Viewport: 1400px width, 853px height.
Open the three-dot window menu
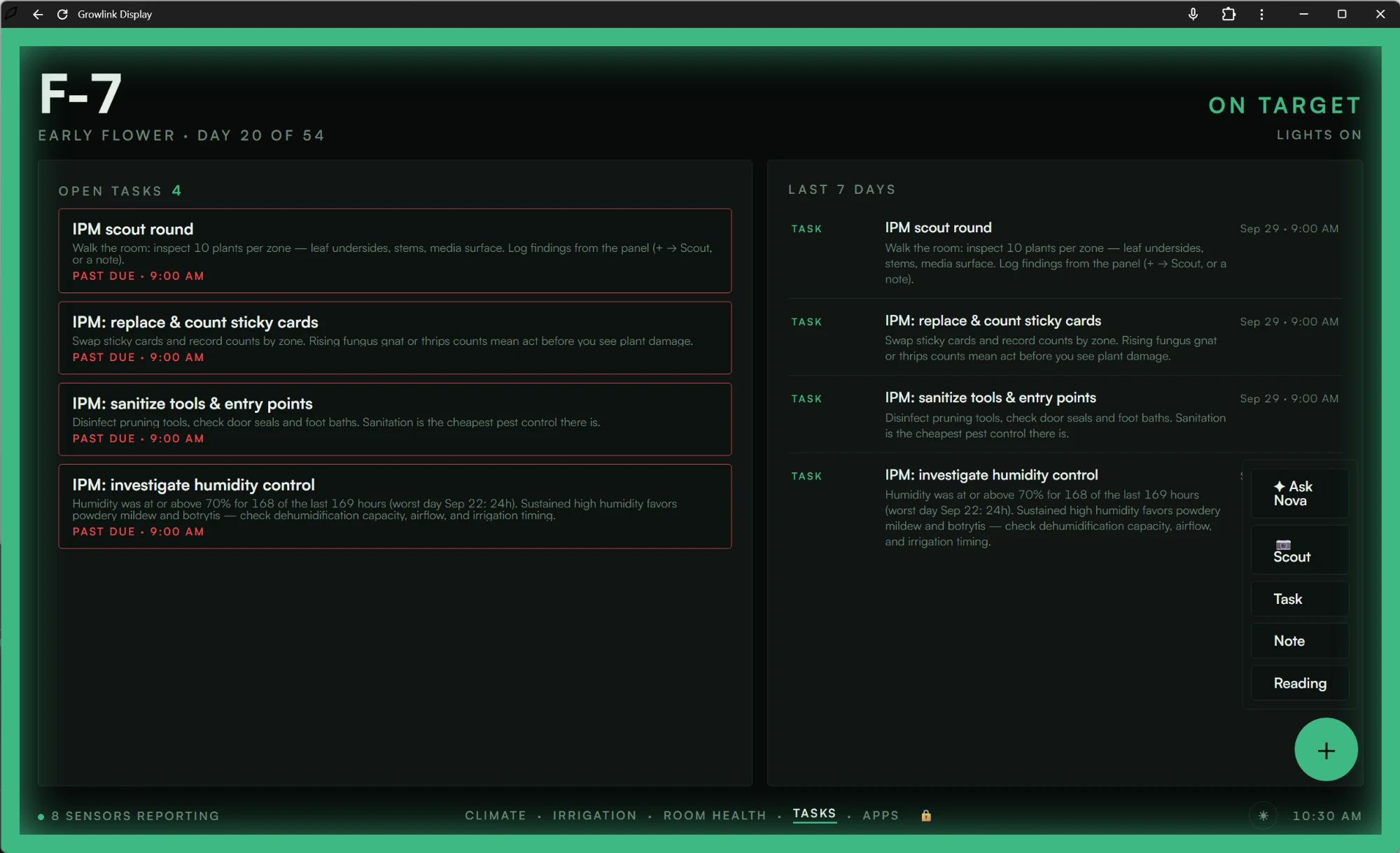1261,14
